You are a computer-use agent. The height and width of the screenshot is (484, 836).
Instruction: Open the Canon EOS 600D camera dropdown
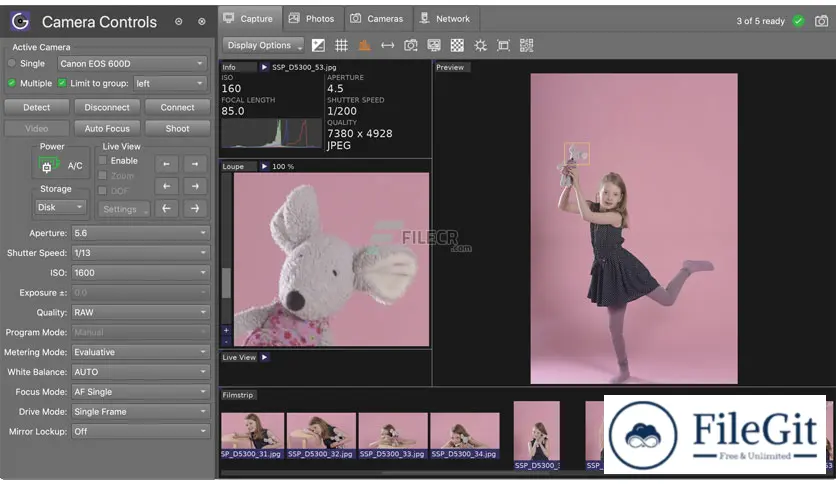(132, 63)
